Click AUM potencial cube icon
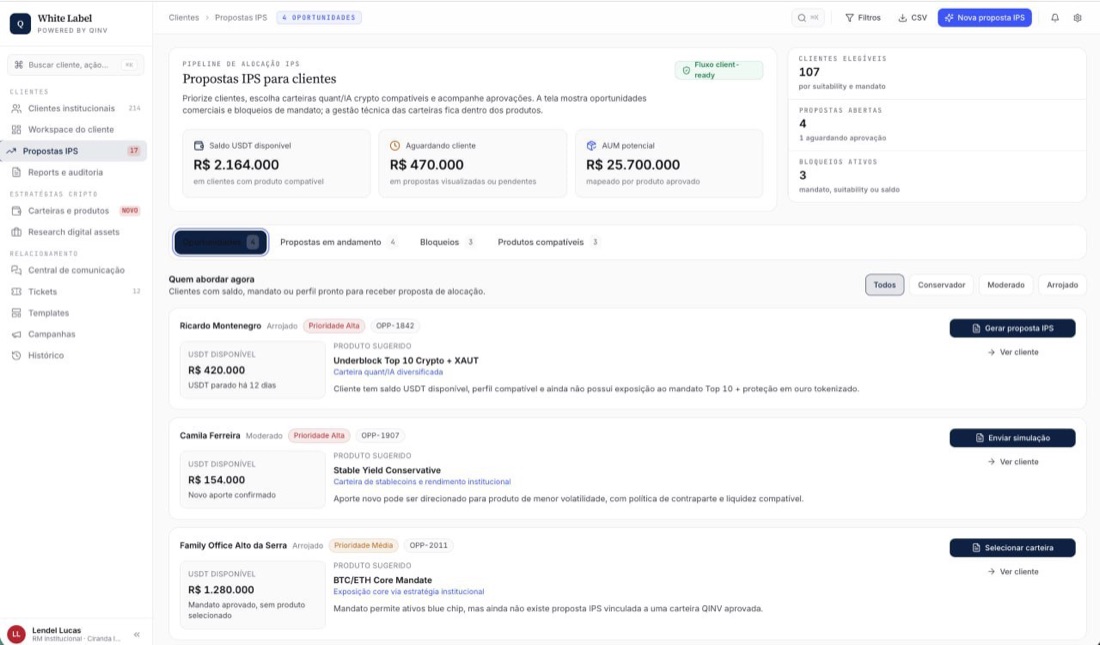 point(591,145)
